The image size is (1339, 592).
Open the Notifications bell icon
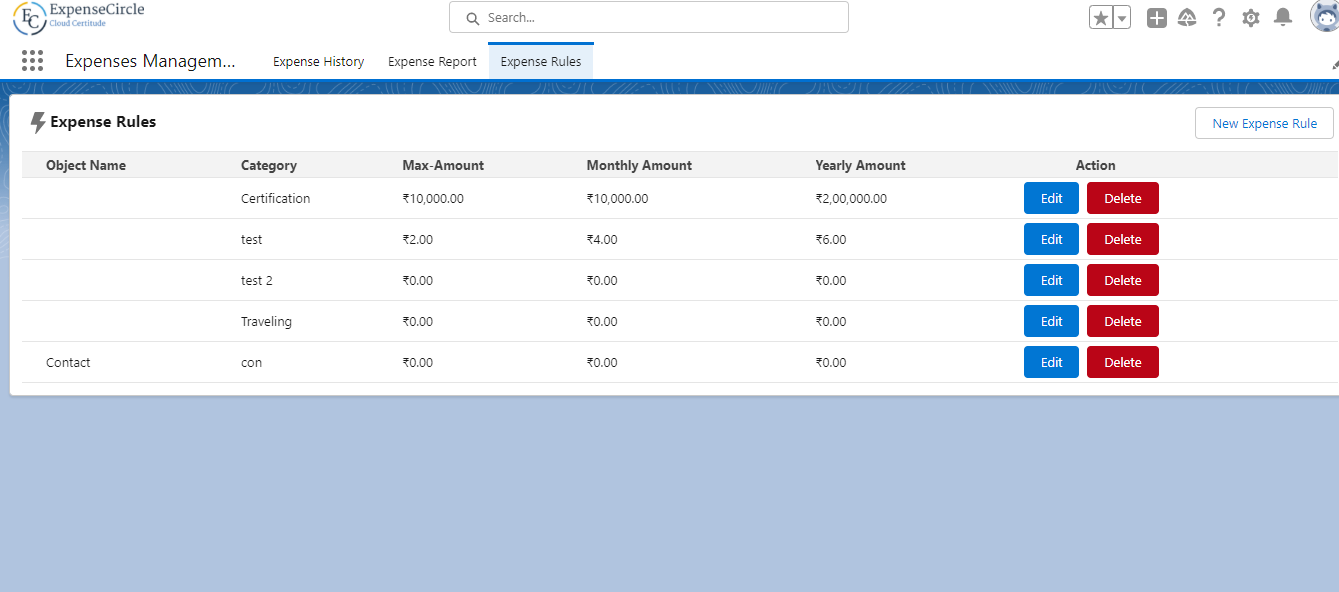tap(1283, 18)
